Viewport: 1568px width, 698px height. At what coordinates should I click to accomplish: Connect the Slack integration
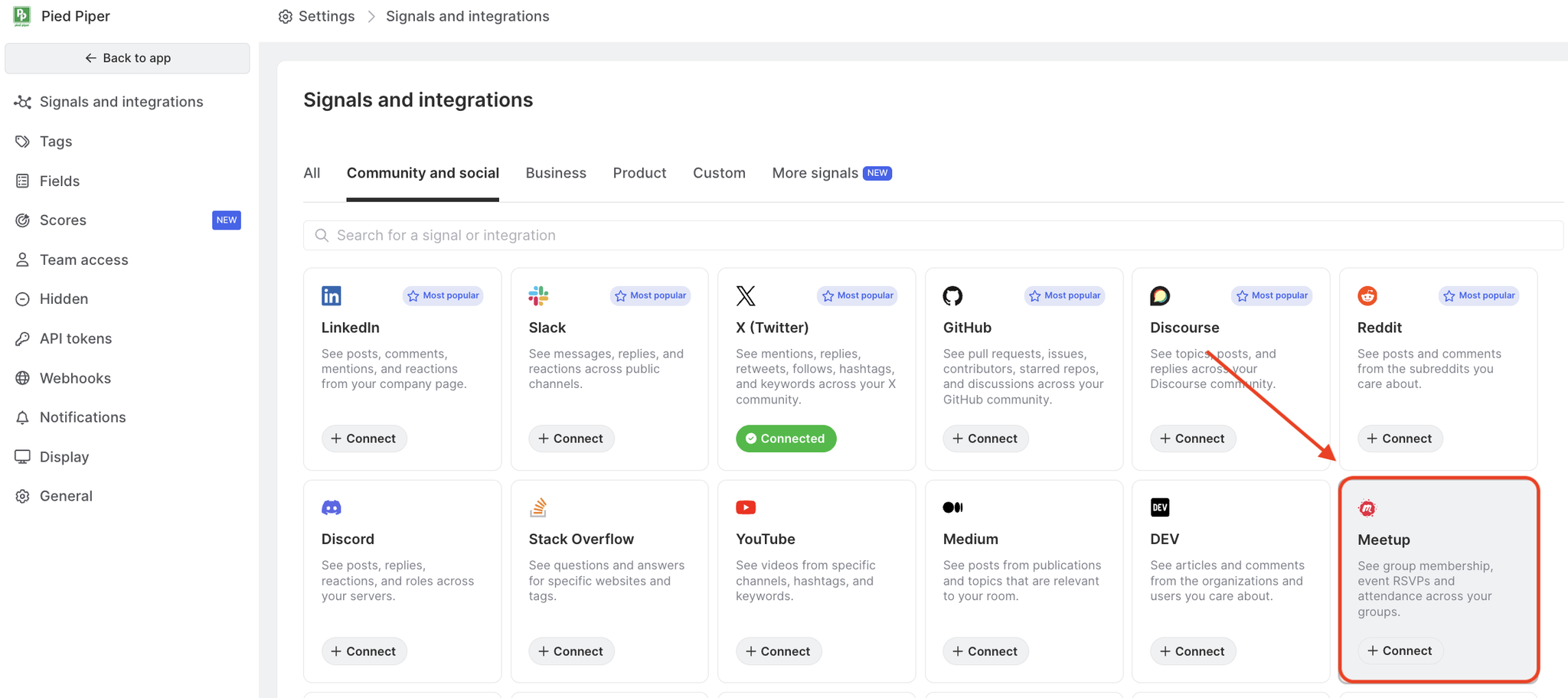pos(571,439)
